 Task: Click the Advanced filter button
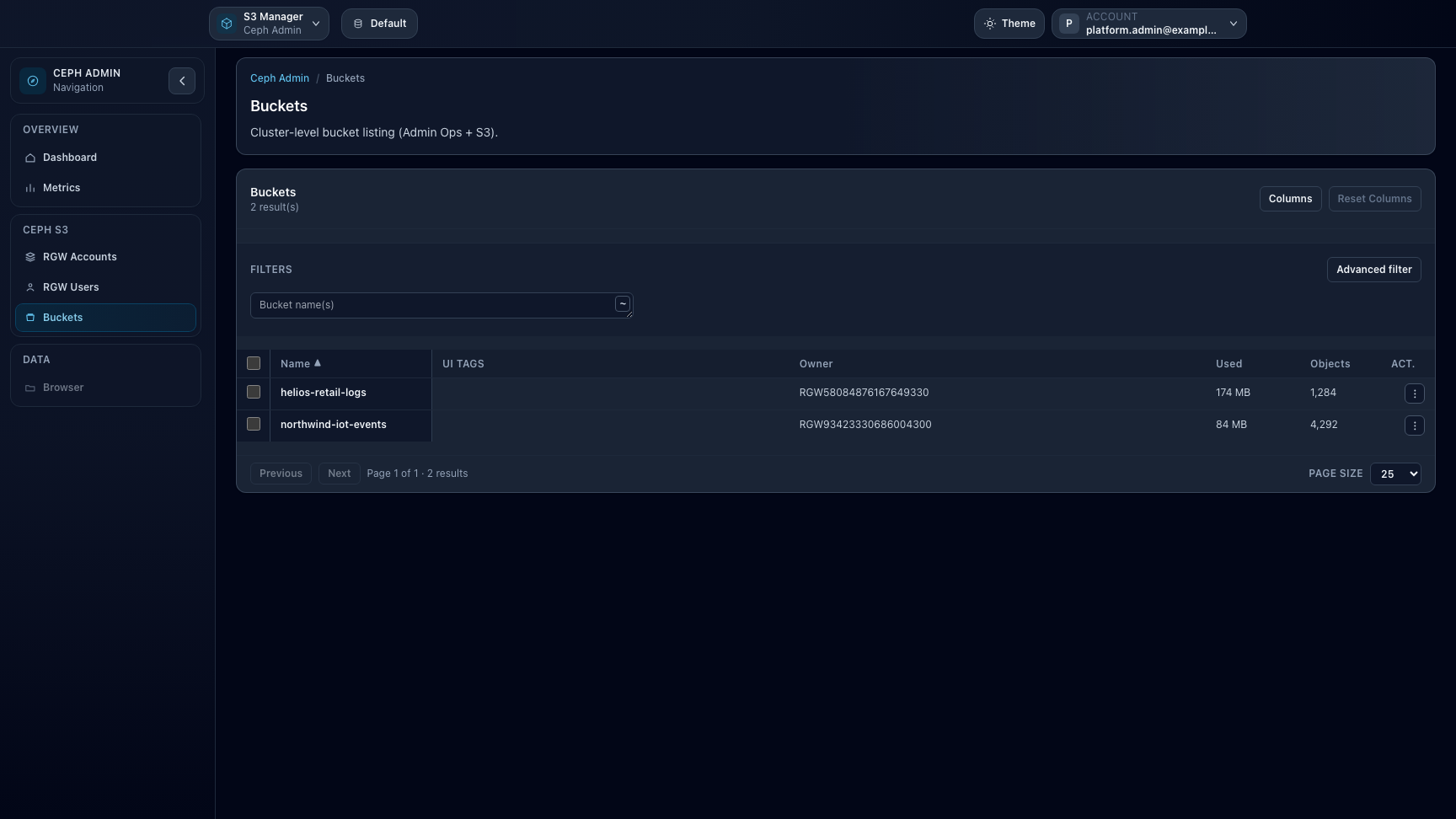point(1373,269)
